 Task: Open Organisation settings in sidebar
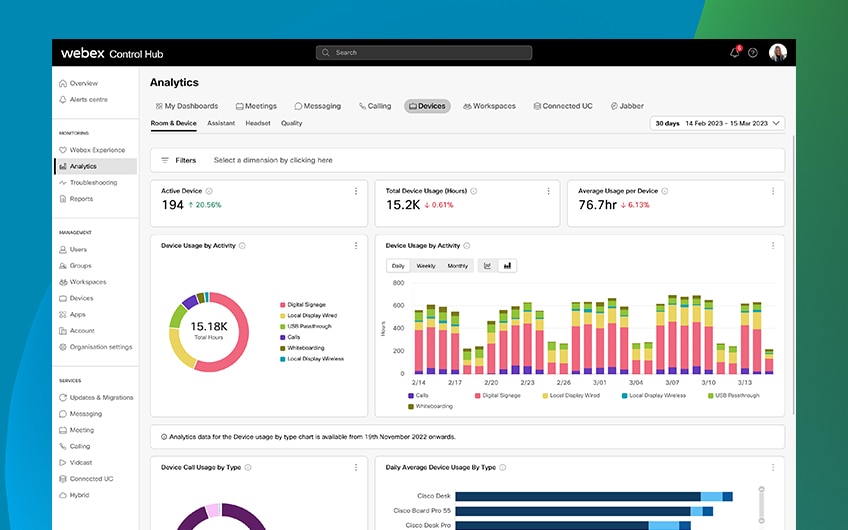[95, 347]
